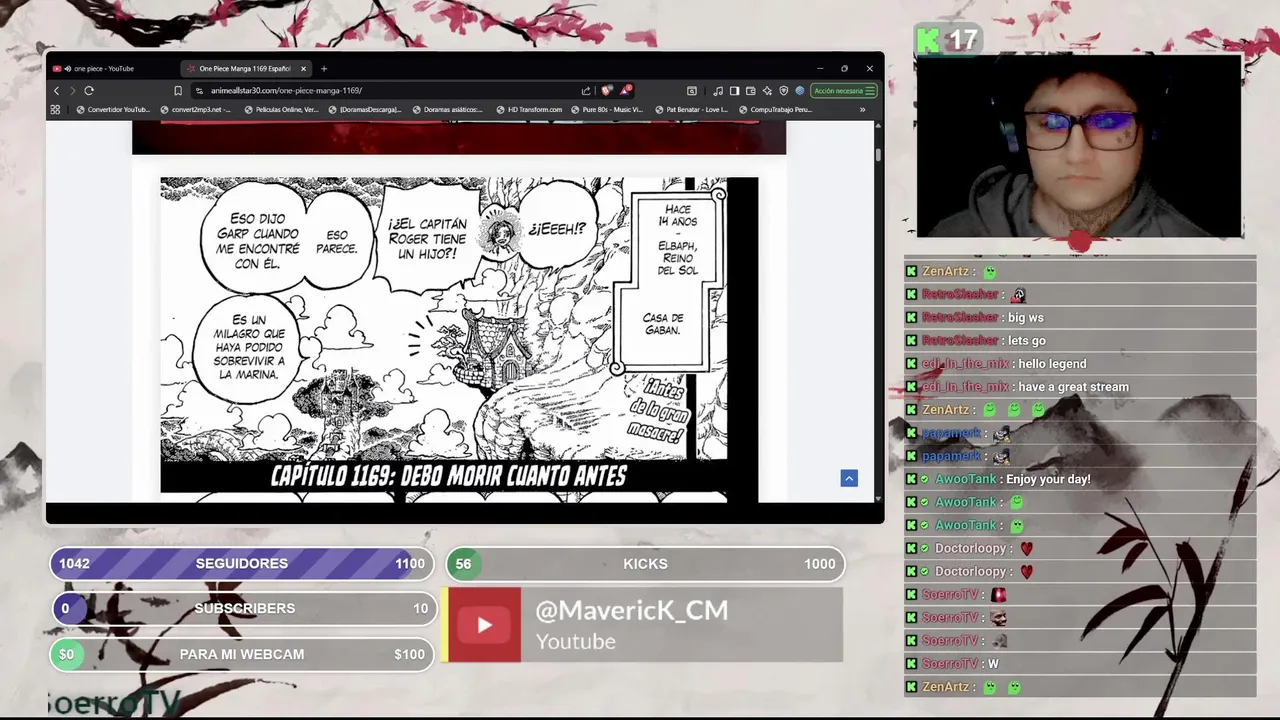Click the SEGUIDORES progress bar
This screenshot has width=1280, height=720.
click(242, 564)
